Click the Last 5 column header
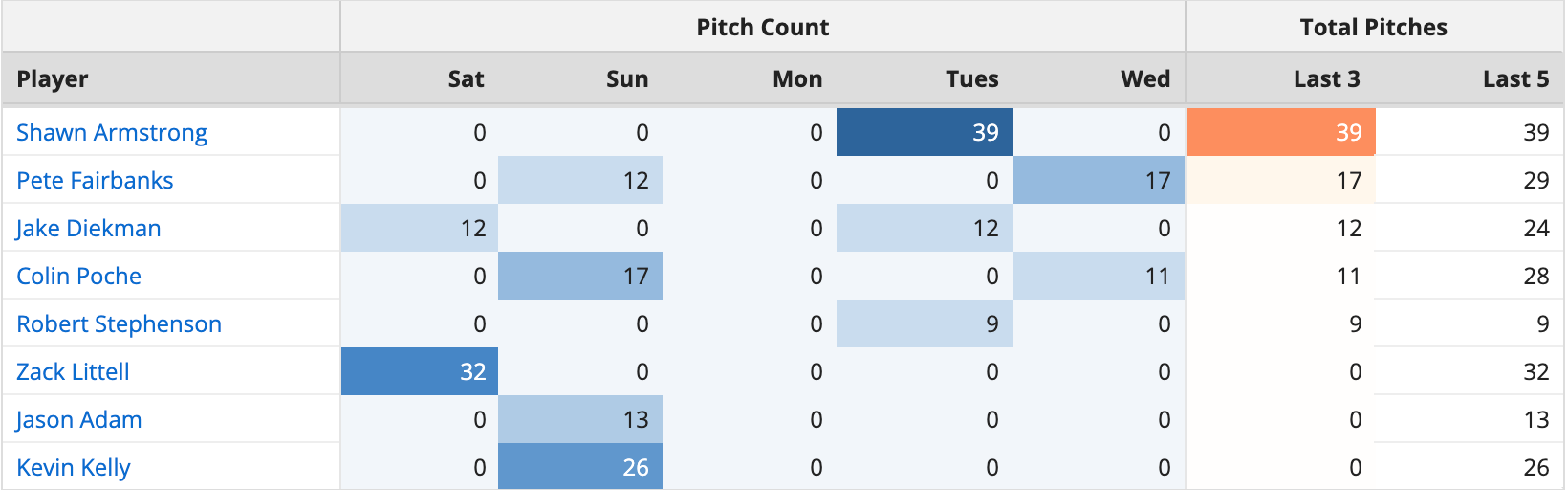The height and width of the screenshot is (490, 1568). coord(1515,78)
